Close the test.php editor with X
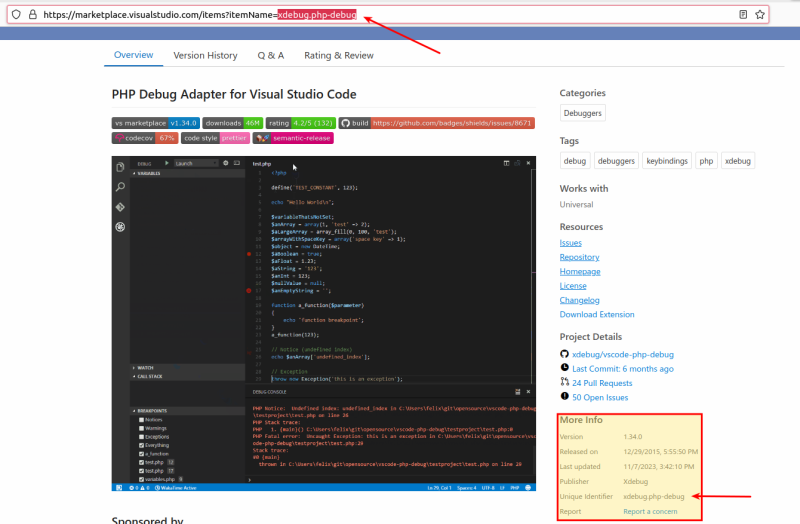 pyautogui.click(x=528, y=163)
